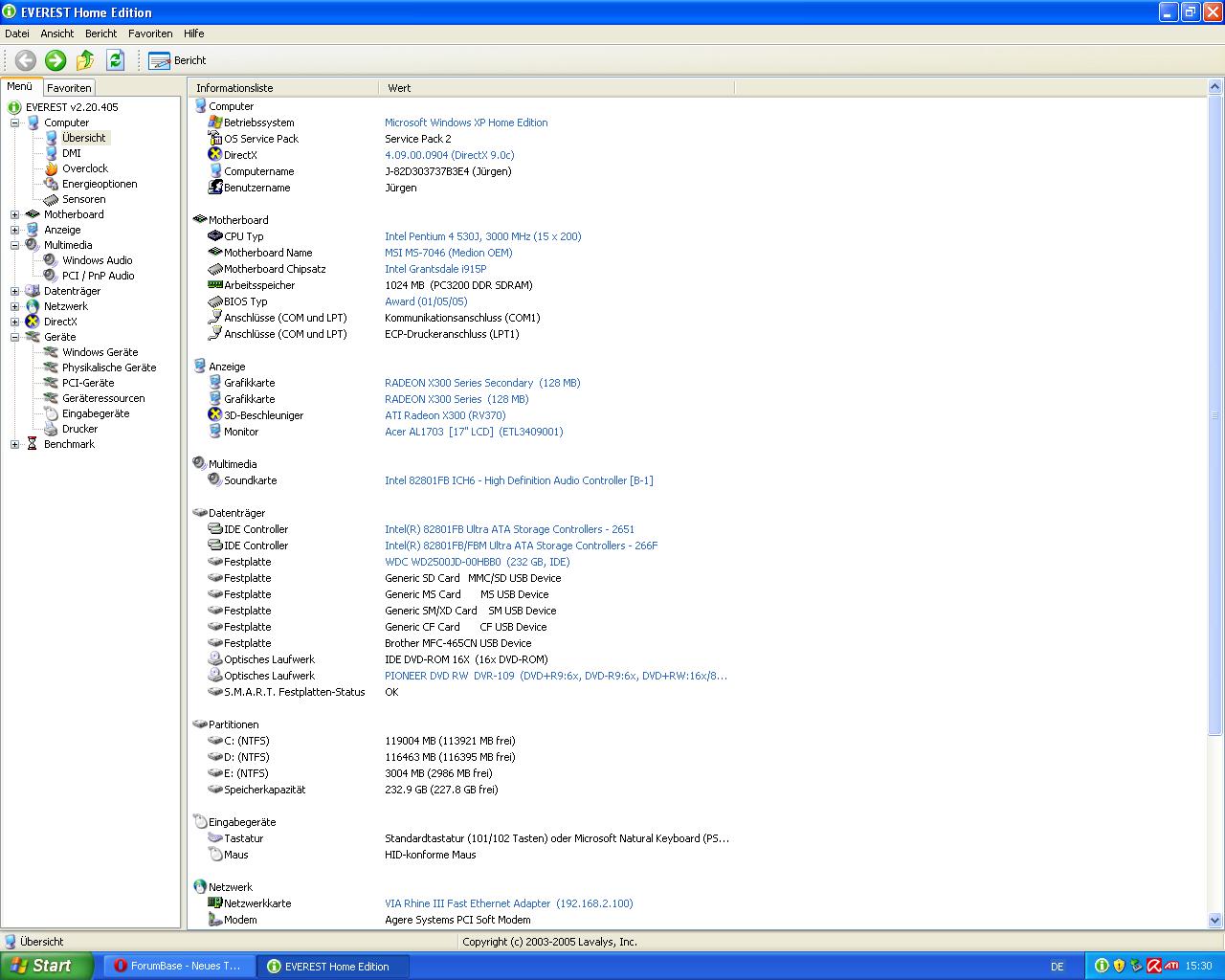The image size is (1225, 980).
Task: Expand the Motherboard tree node
Action: click(x=14, y=214)
